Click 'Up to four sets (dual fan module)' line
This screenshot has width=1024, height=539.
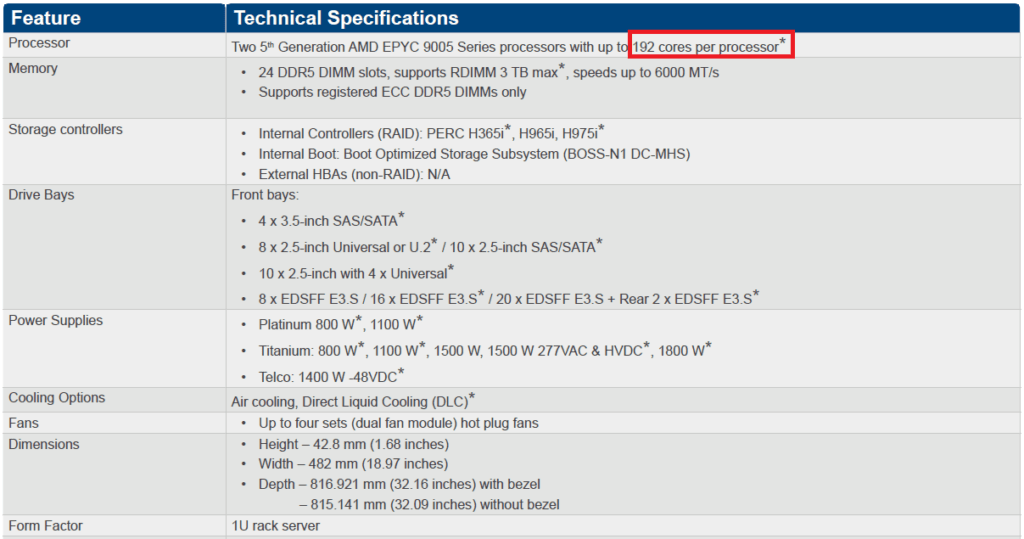(398, 423)
